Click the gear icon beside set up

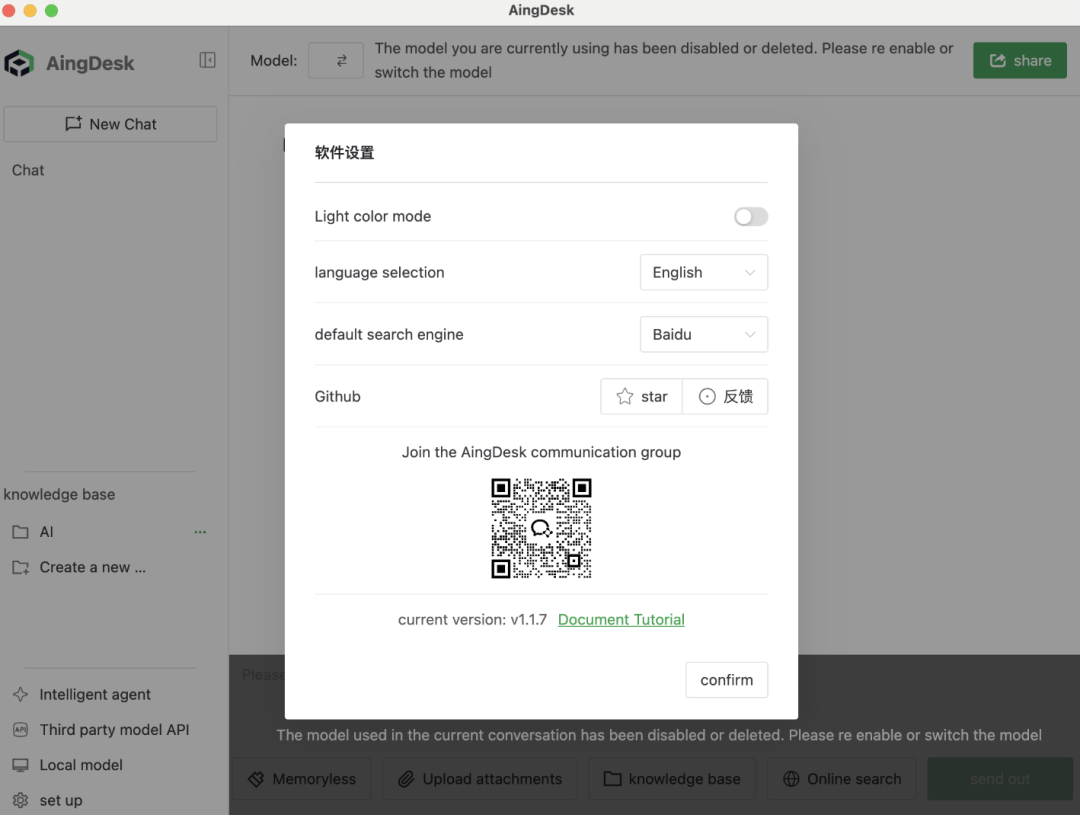point(21,801)
